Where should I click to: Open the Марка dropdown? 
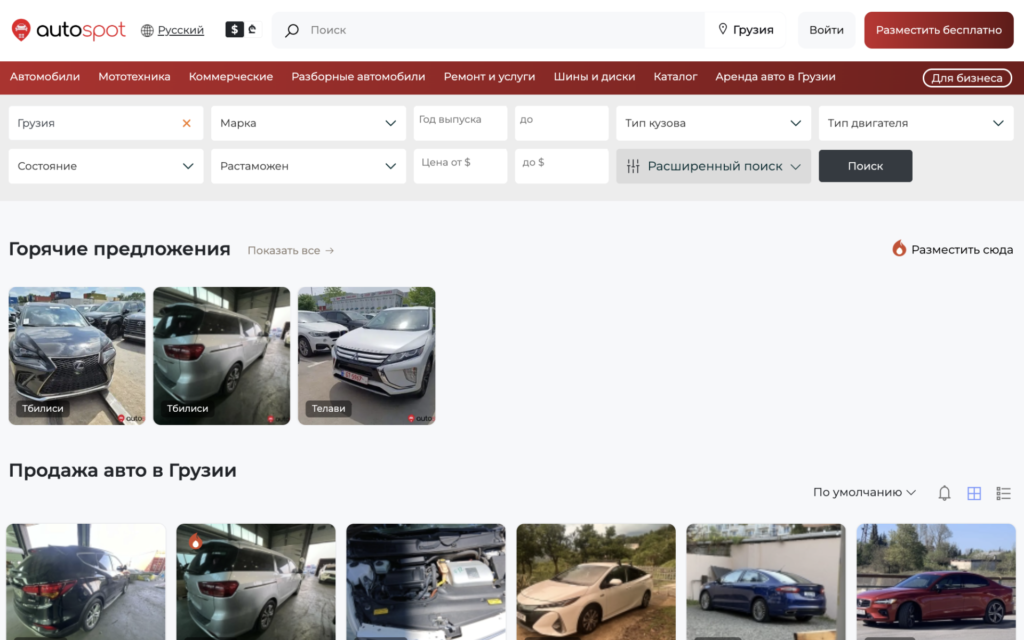308,123
